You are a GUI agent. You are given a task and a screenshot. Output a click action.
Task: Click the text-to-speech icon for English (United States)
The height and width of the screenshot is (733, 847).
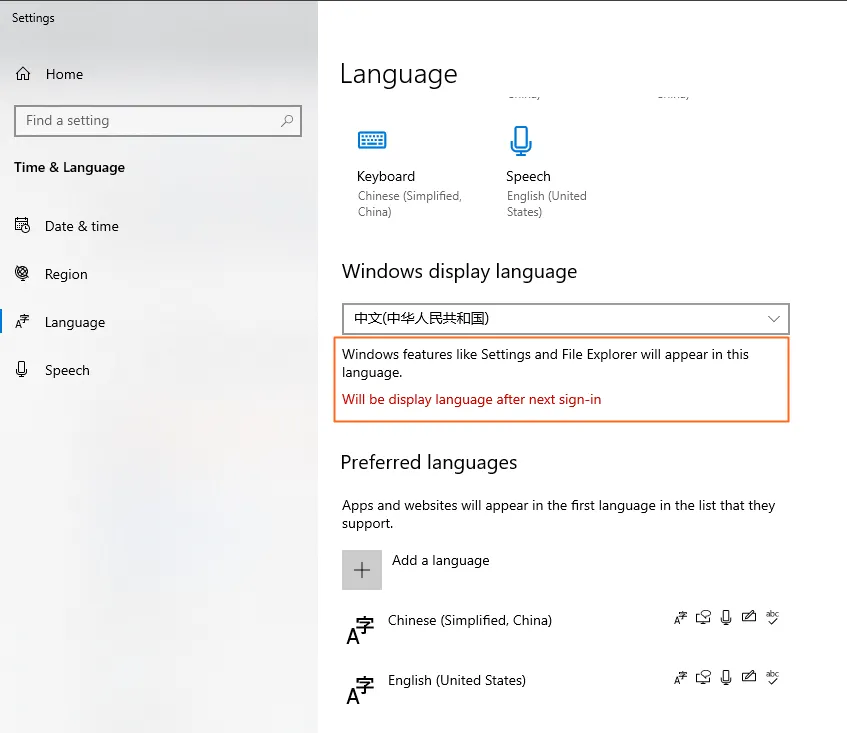tap(703, 678)
